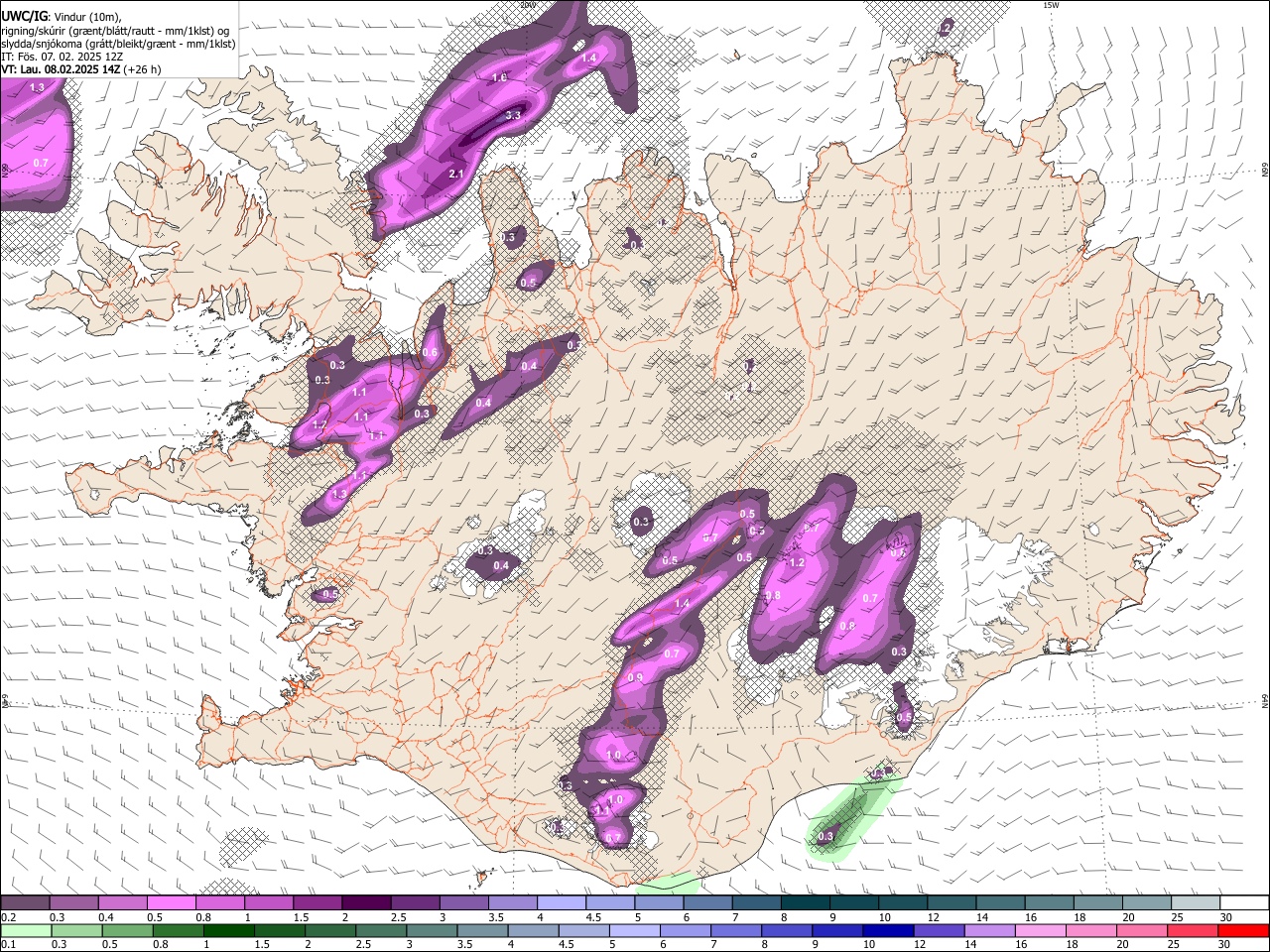The height and width of the screenshot is (952, 1270).
Task: Select the light pink 16 mm rain legend swatch
Action: (x=1041, y=930)
